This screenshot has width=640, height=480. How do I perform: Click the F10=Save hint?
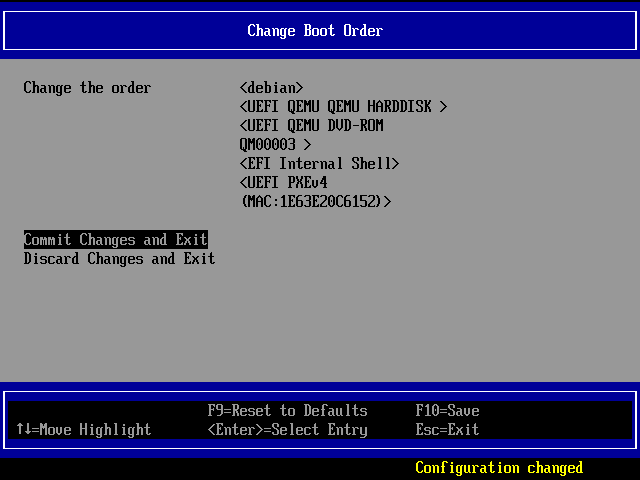[447, 411]
